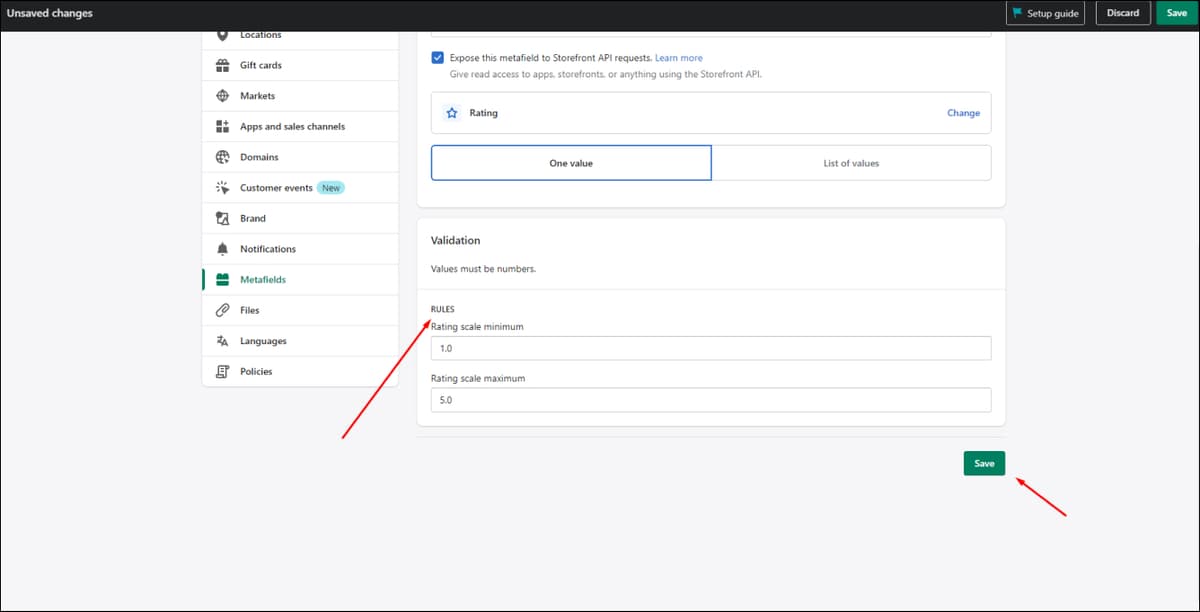Select the List of values option
The height and width of the screenshot is (612, 1200).
[x=851, y=163]
